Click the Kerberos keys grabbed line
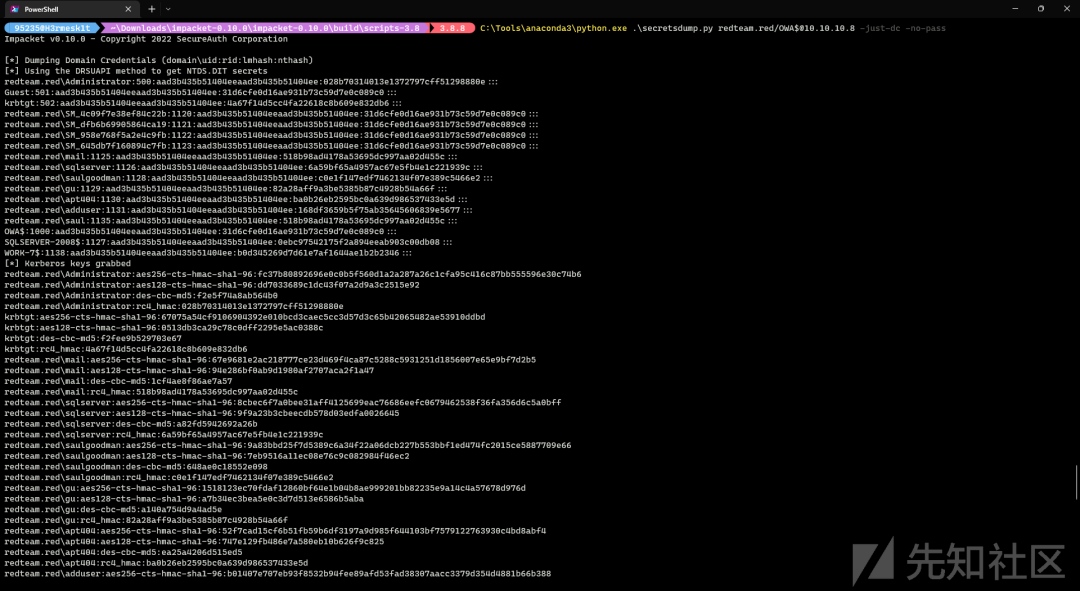1080x591 pixels. click(68, 264)
